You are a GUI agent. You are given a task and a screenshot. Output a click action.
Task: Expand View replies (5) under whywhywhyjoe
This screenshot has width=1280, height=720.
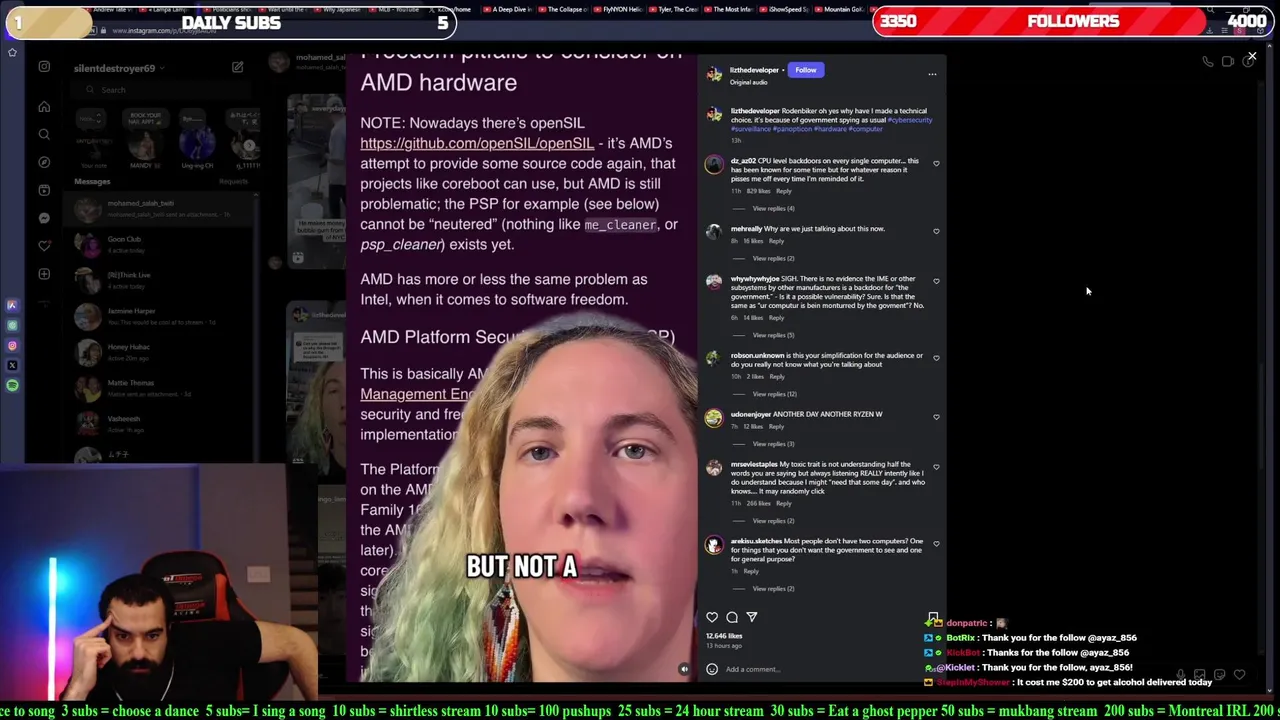pyautogui.click(x=773, y=335)
